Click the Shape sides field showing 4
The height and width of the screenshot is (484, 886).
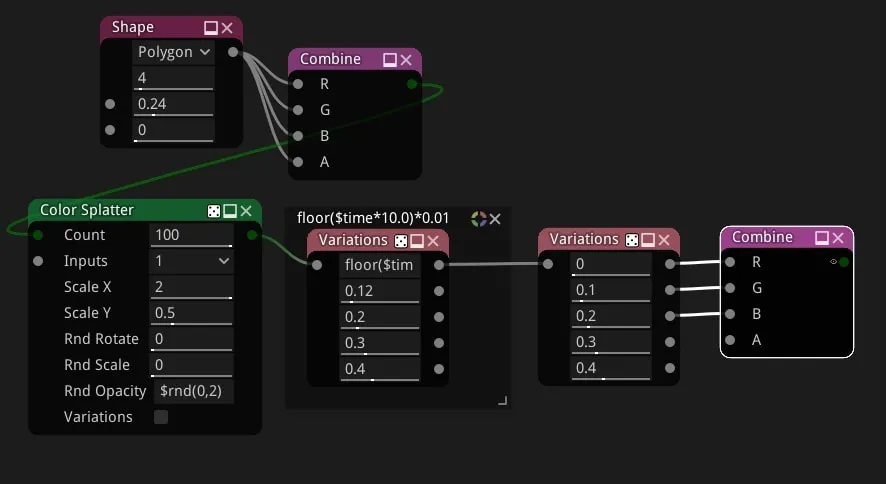[x=173, y=78]
